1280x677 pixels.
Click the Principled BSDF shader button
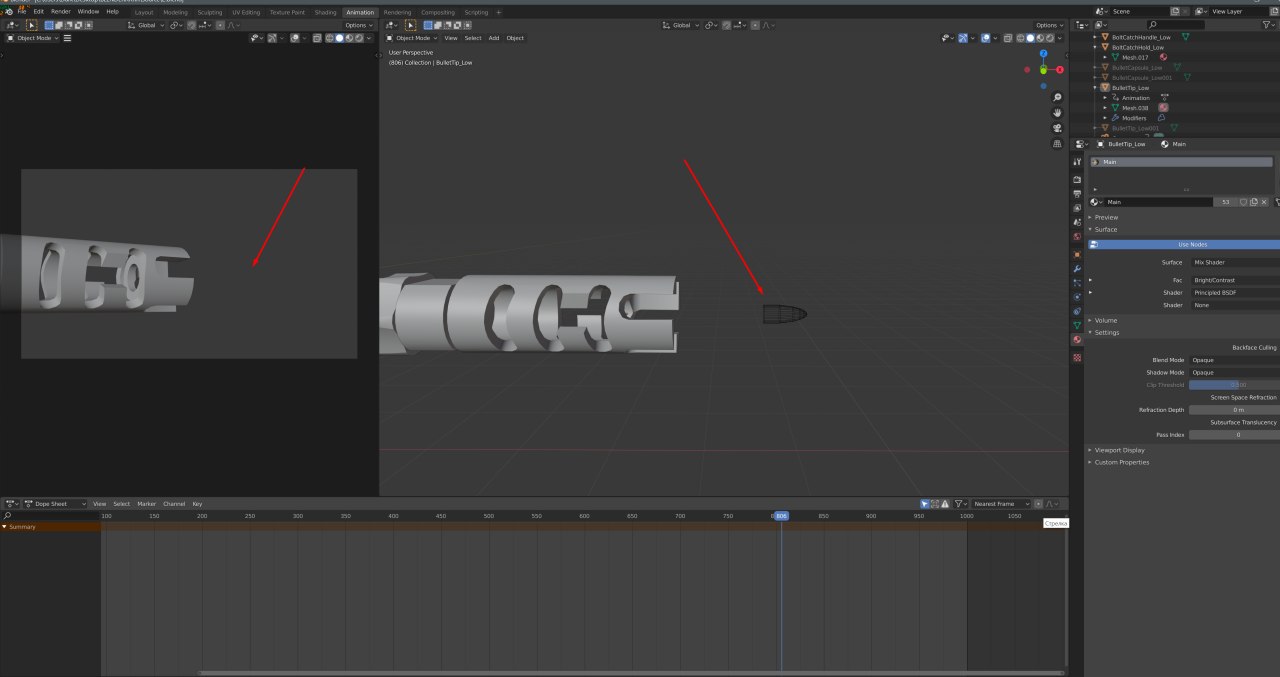tap(1234, 292)
